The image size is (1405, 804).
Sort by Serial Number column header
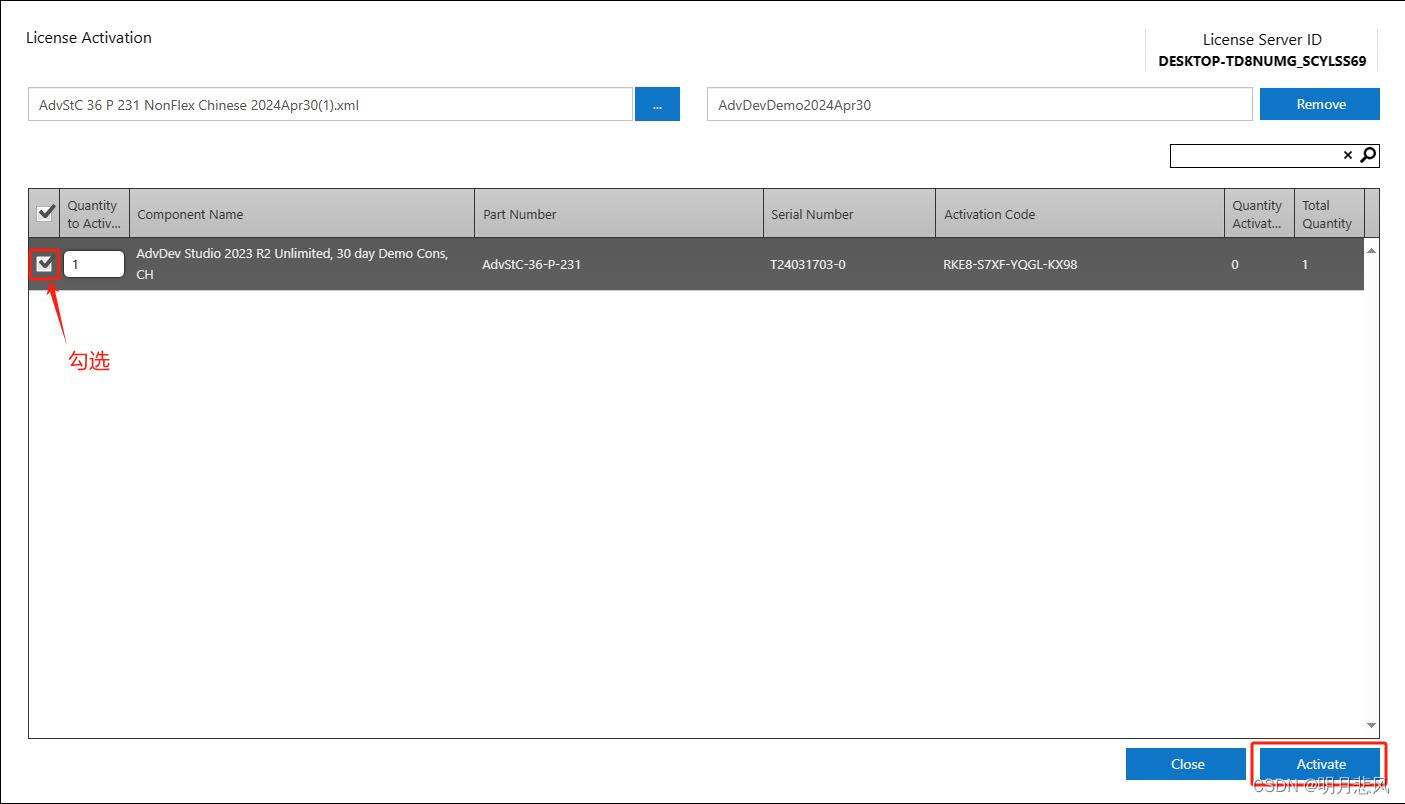[849, 214]
